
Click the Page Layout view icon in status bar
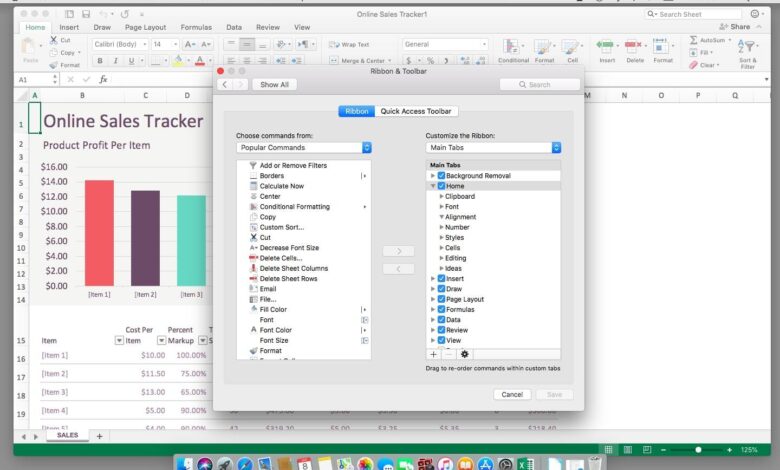click(x=628, y=450)
